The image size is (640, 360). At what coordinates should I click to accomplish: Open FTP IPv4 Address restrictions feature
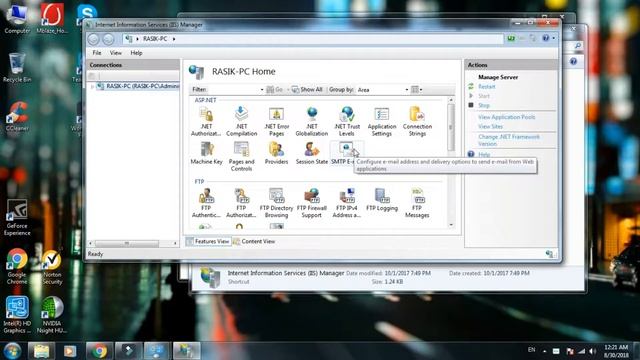tap(347, 203)
